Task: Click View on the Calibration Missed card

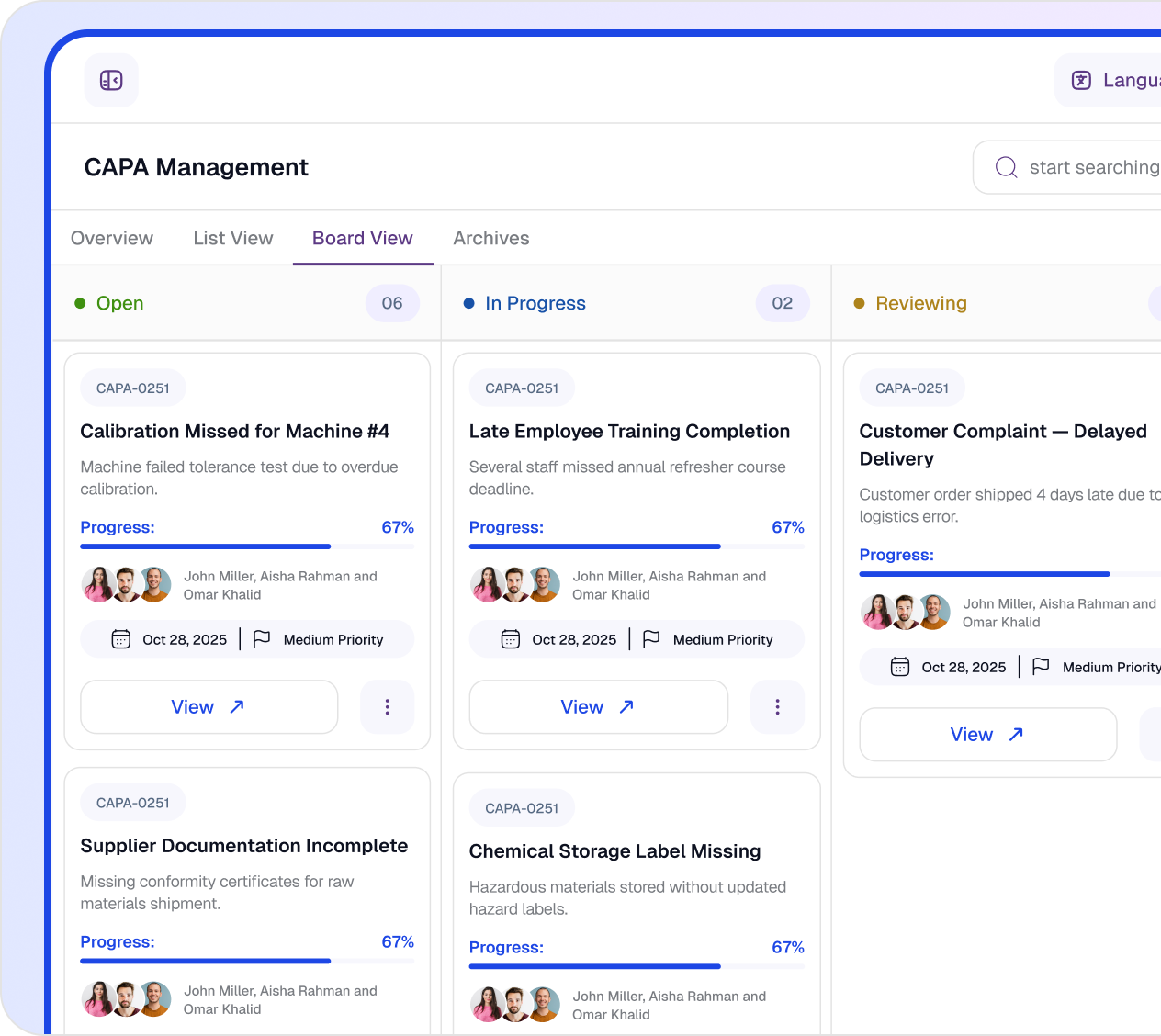Action: [x=209, y=707]
